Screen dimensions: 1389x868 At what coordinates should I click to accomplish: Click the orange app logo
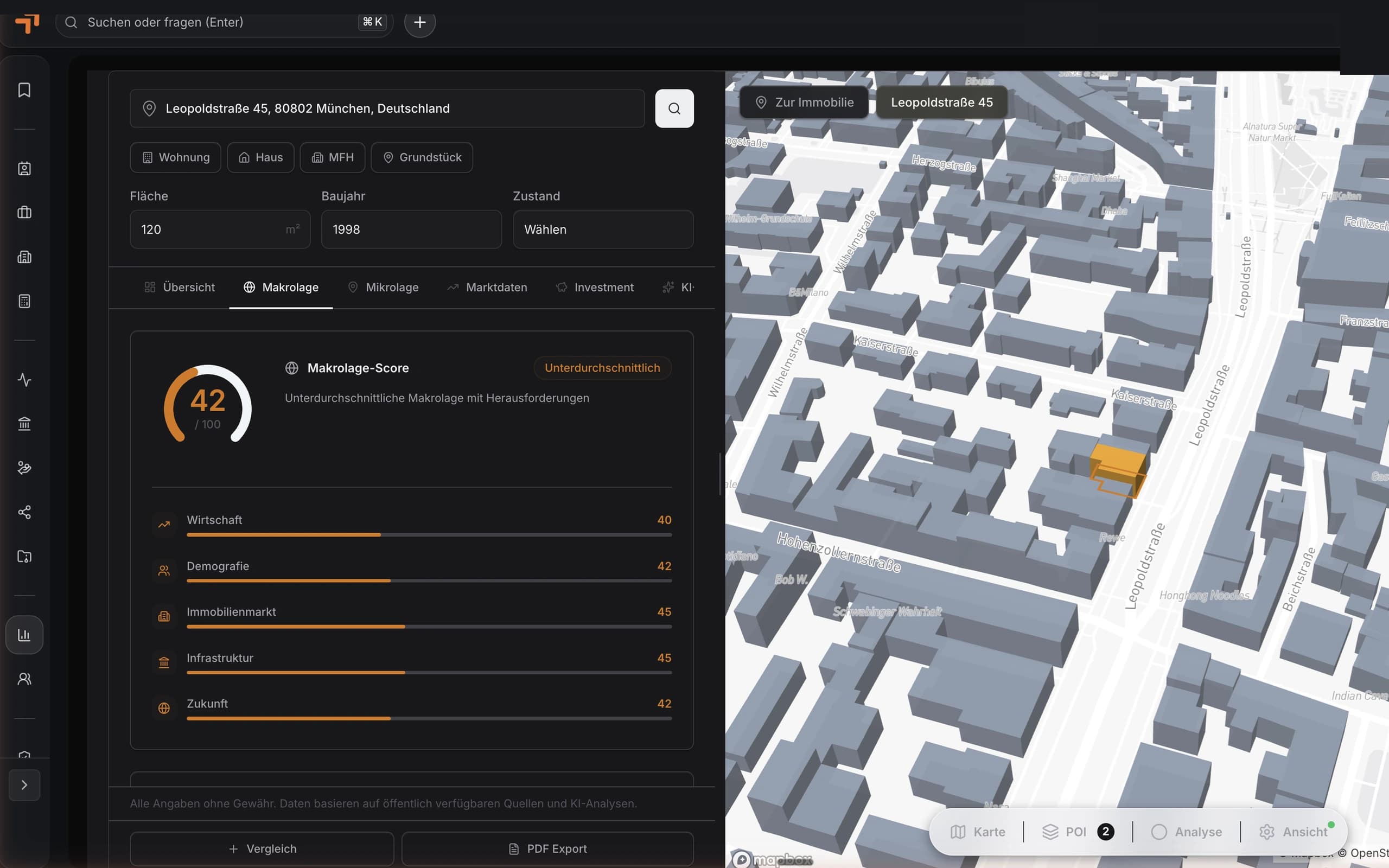[27, 23]
